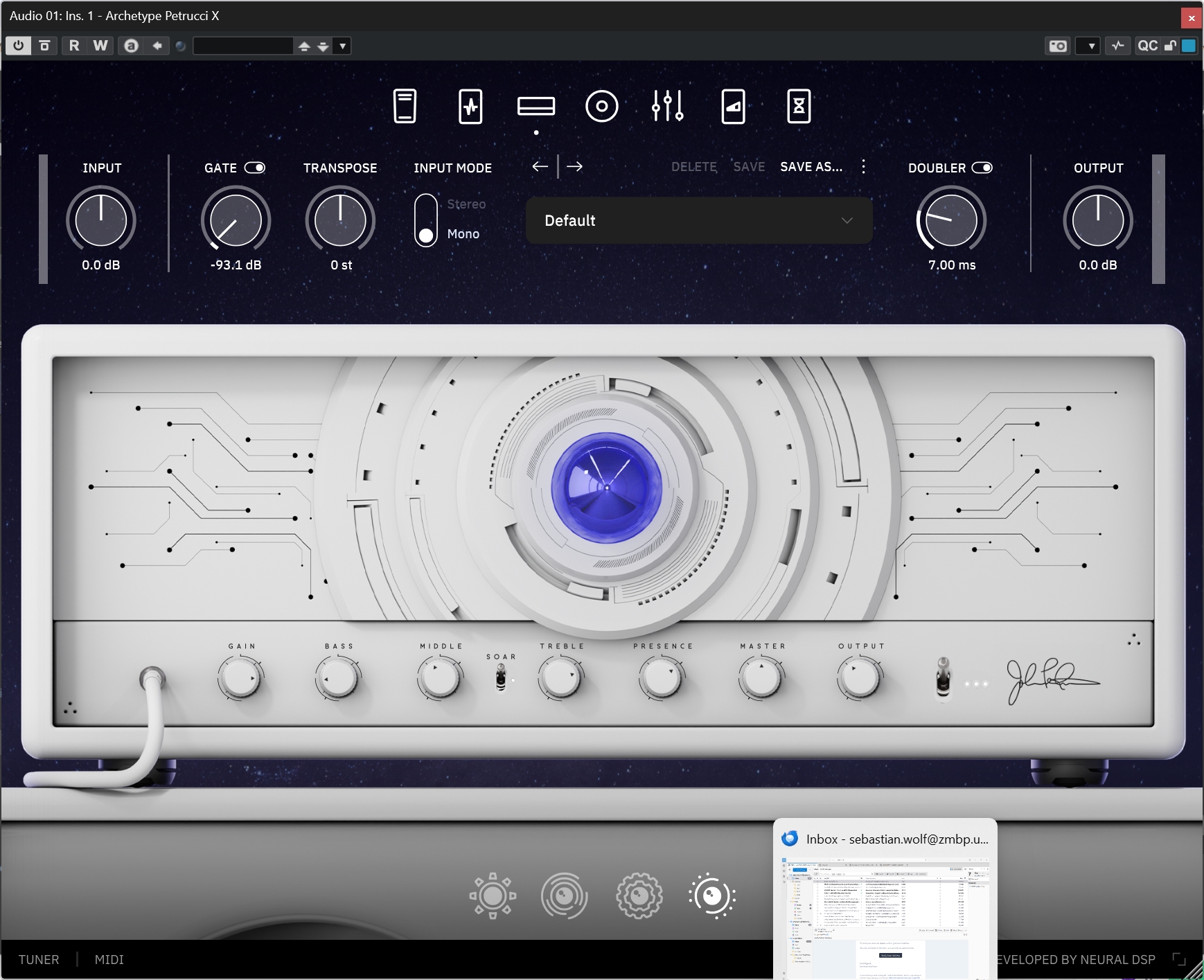1204x980 pixels.
Task: Open the hourglass time effects section
Action: click(x=799, y=107)
